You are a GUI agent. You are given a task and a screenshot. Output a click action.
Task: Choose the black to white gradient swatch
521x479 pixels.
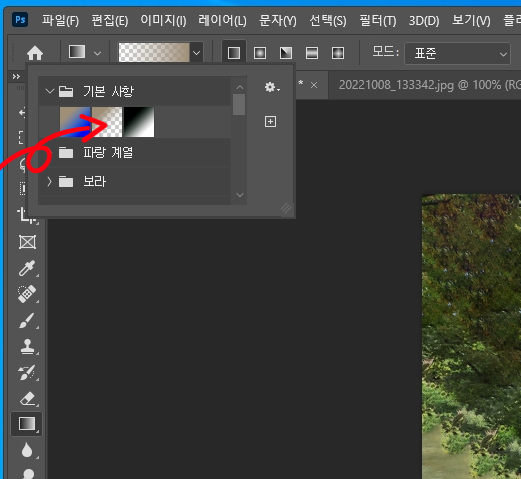(139, 122)
